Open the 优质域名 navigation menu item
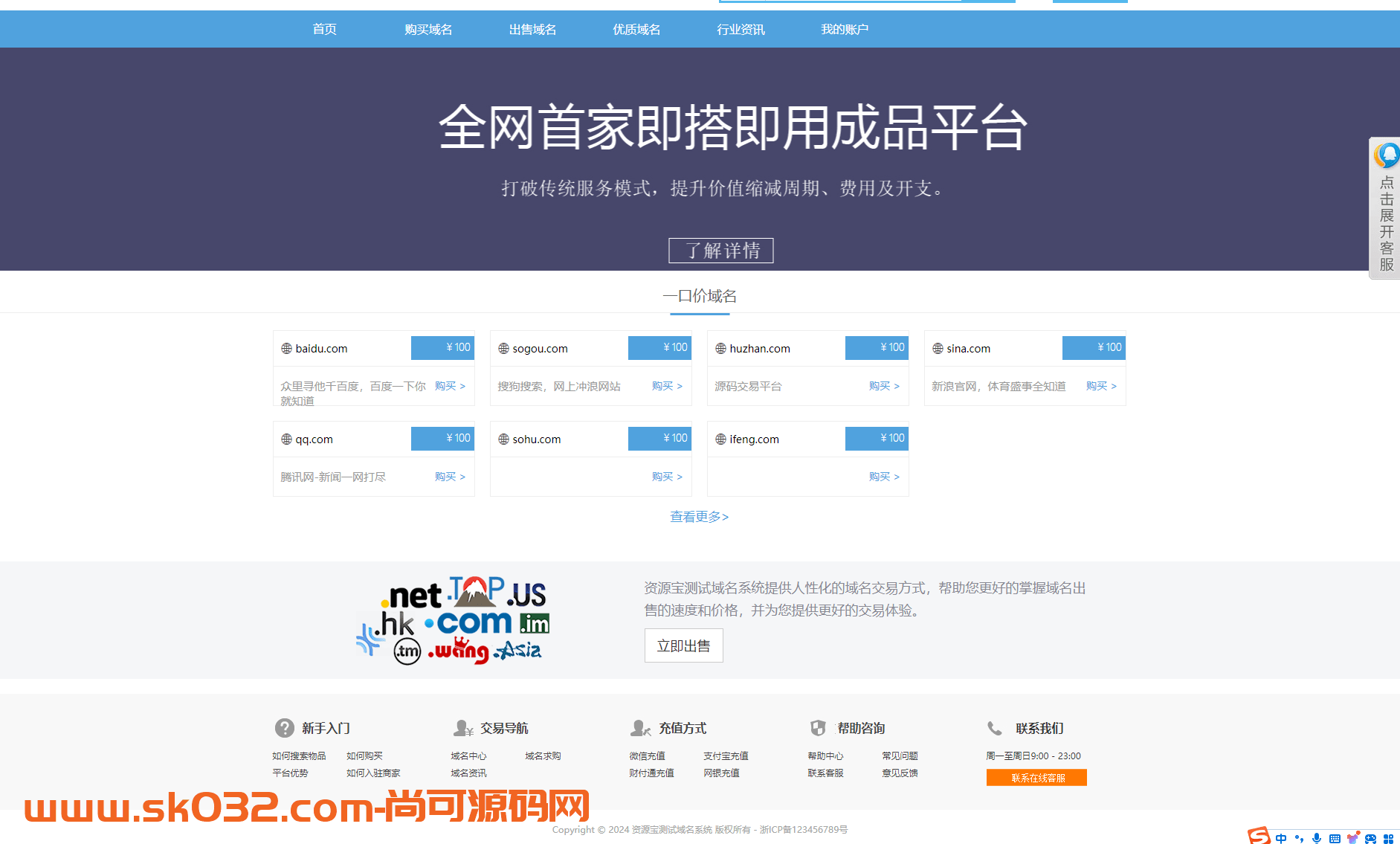This screenshot has width=1400, height=844. click(636, 29)
